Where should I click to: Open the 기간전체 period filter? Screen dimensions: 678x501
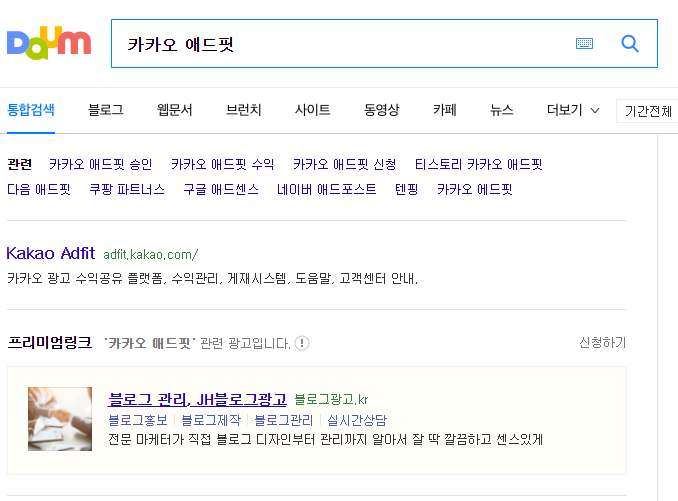(x=647, y=111)
